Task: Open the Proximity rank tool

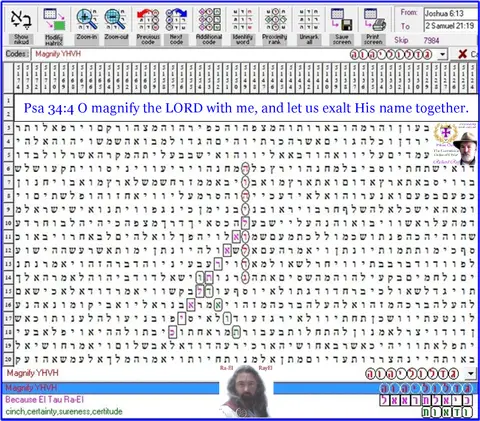Action: point(275,19)
